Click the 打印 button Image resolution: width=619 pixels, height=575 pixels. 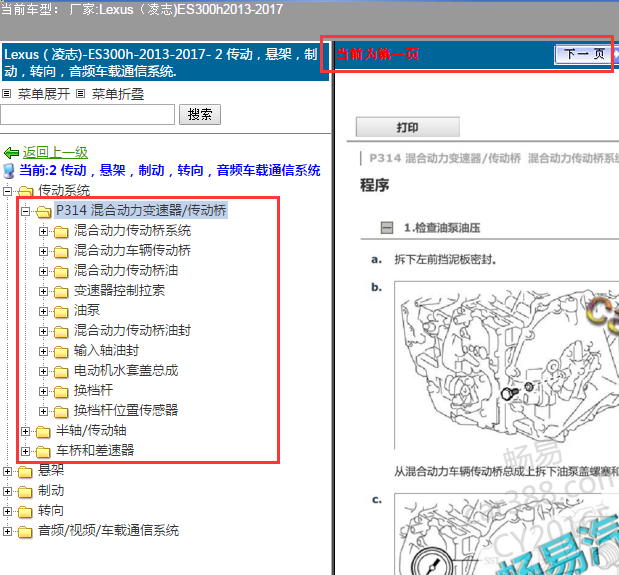408,127
